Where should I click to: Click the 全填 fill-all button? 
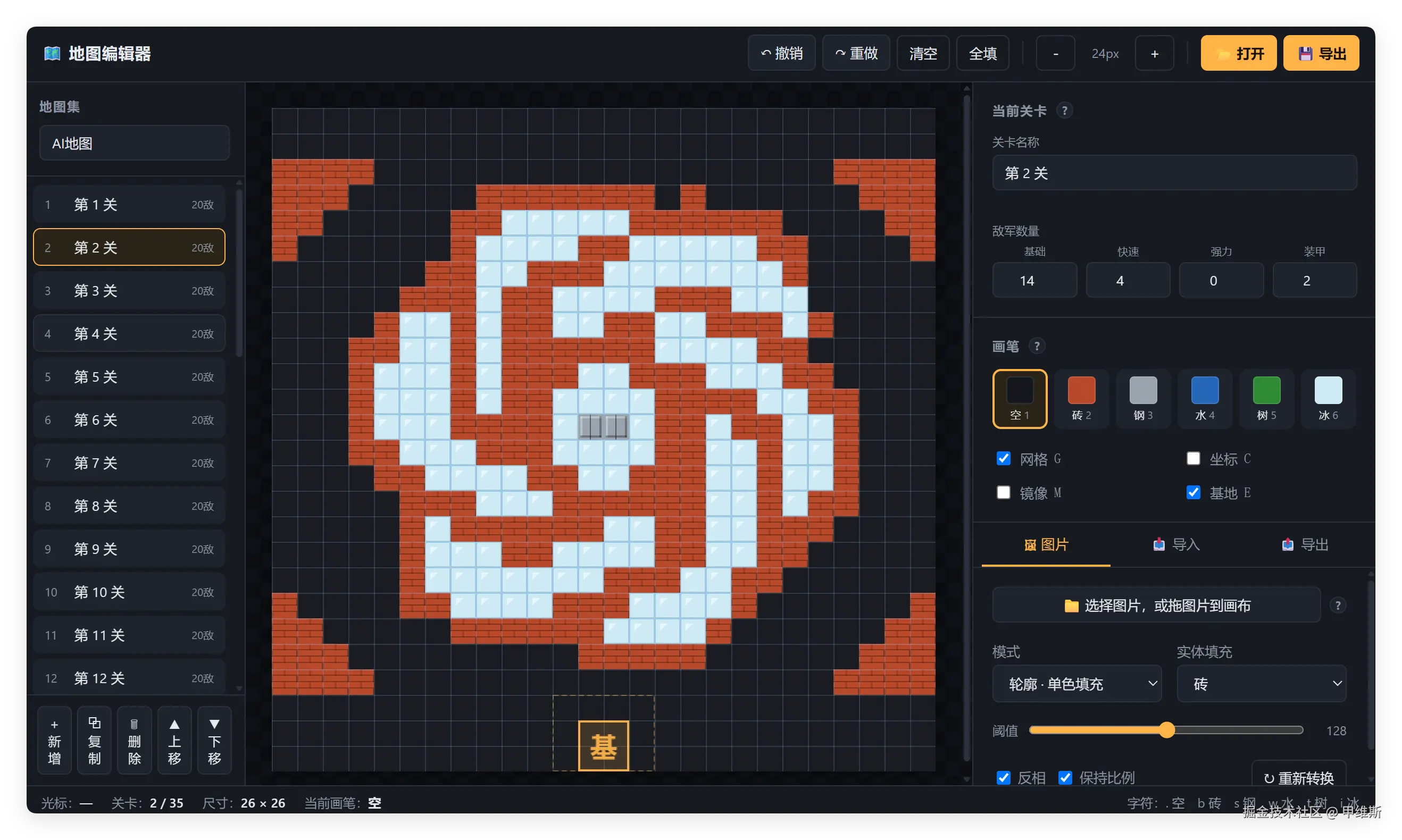(982, 53)
